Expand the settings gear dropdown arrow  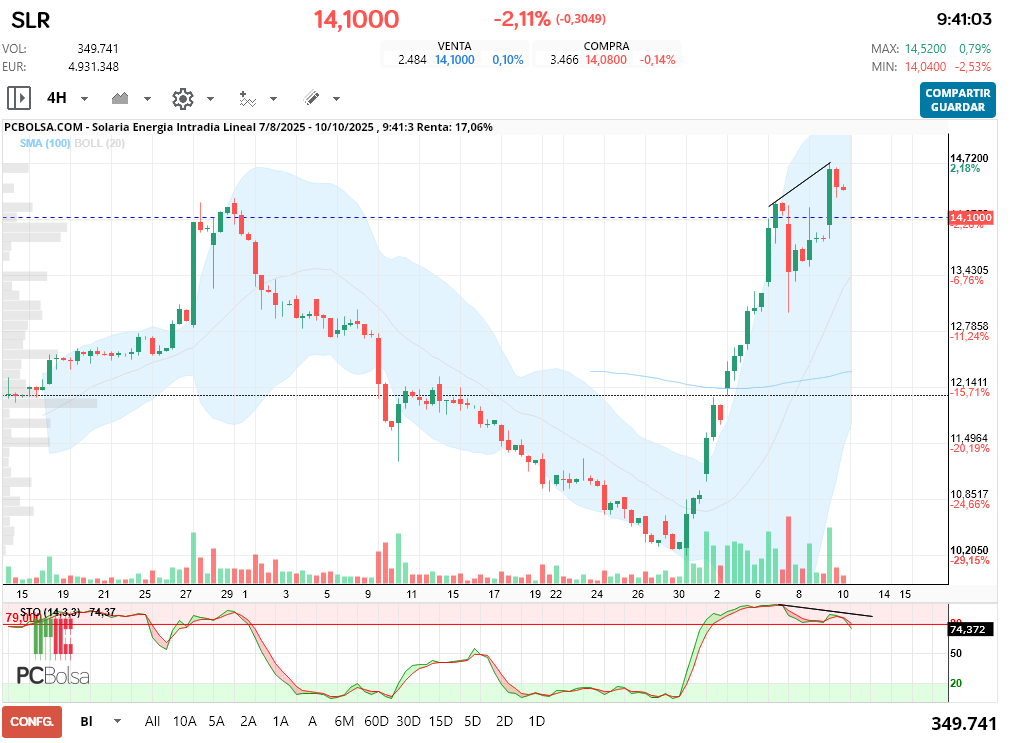[210, 99]
